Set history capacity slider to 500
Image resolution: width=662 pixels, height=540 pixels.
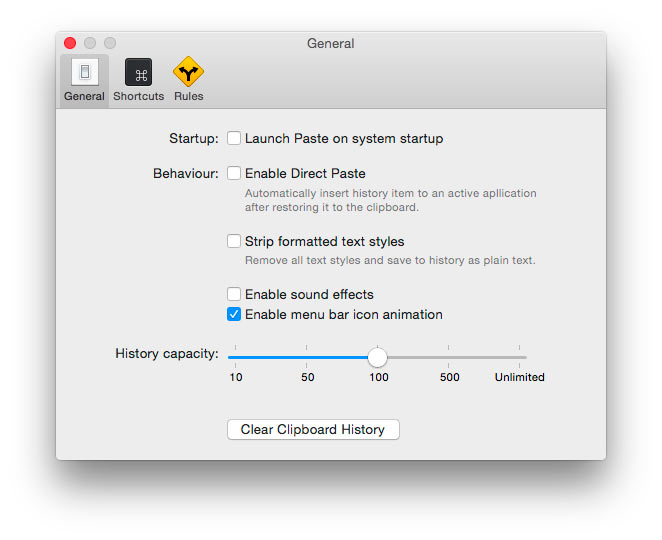tap(448, 357)
